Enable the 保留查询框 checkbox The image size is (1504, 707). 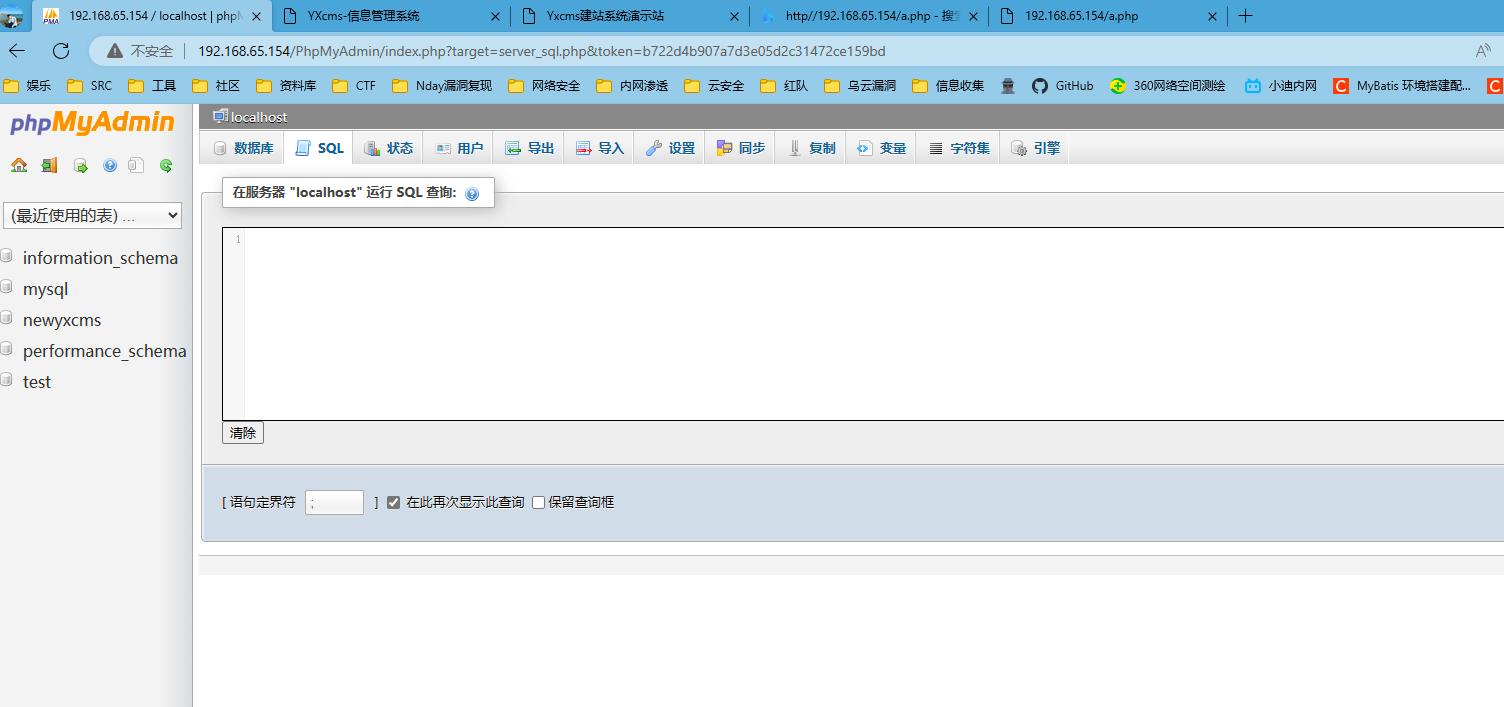[x=538, y=502]
